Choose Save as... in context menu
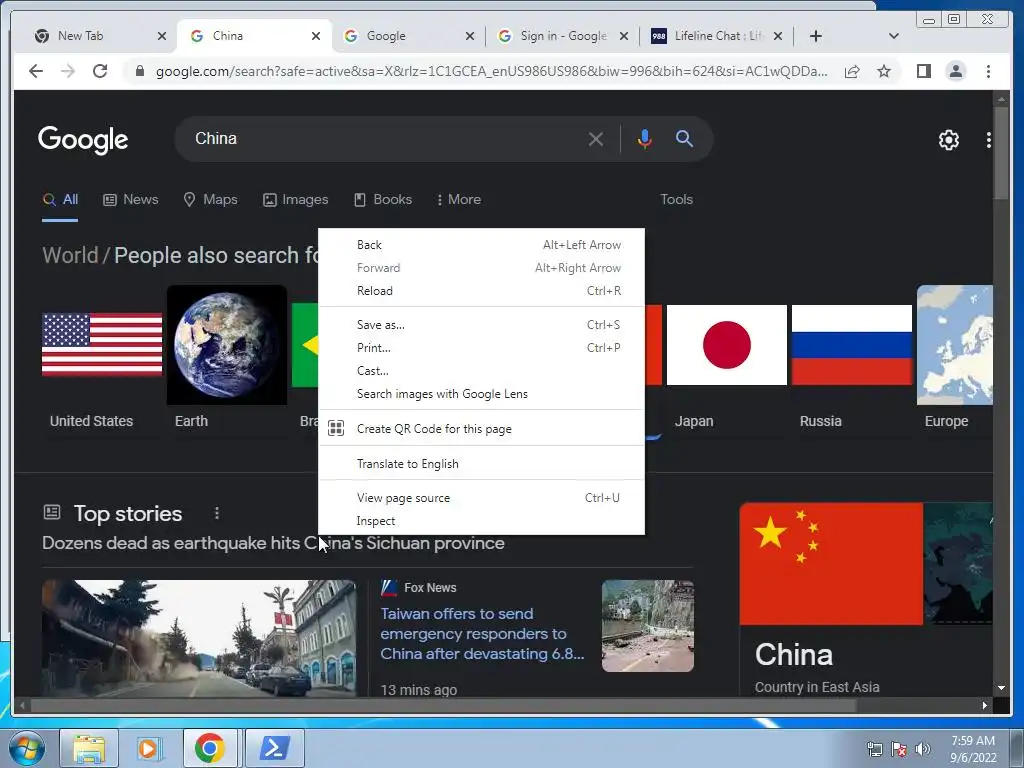 481,325
